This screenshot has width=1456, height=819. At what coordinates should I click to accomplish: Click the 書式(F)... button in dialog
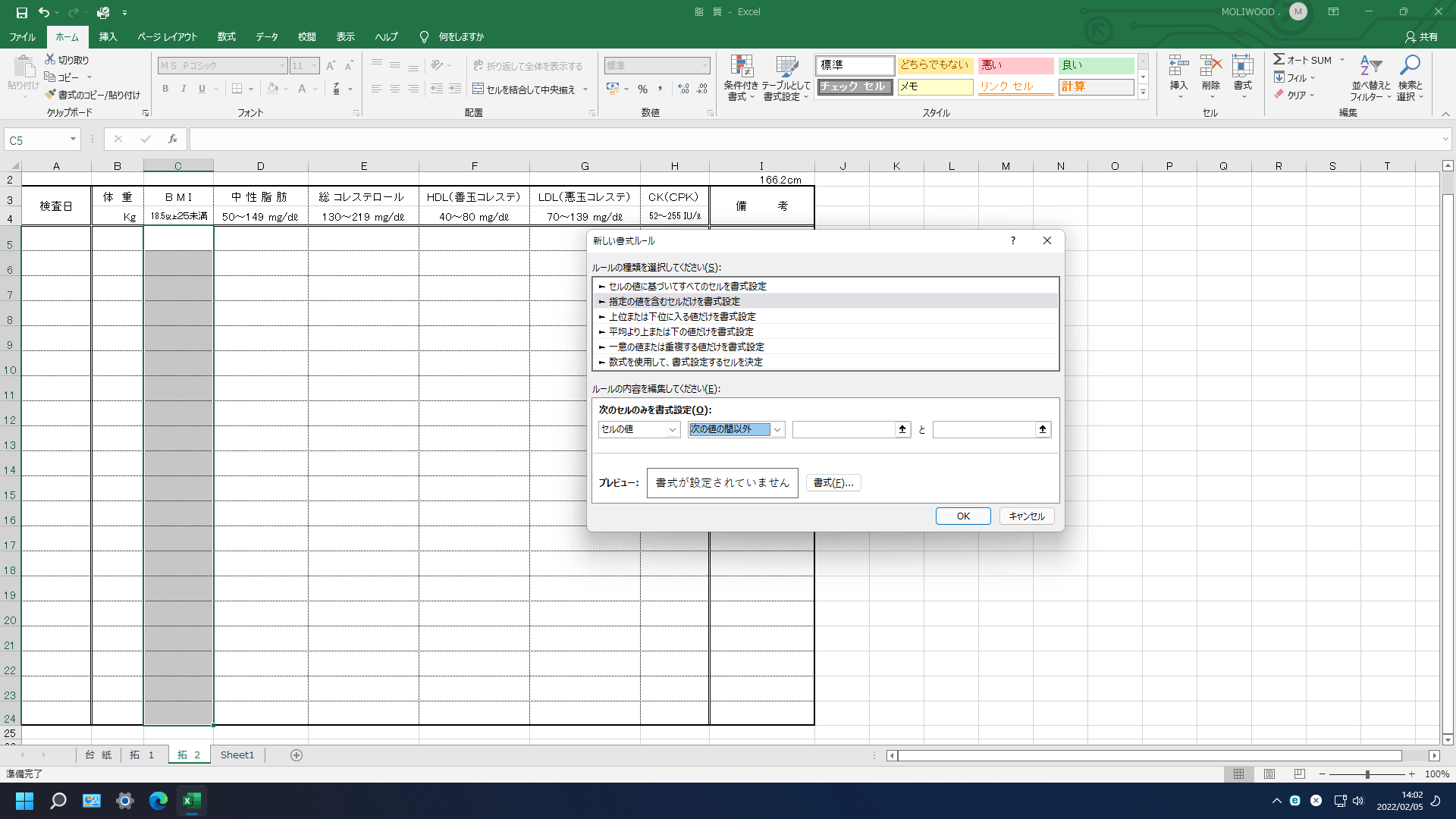(x=833, y=482)
